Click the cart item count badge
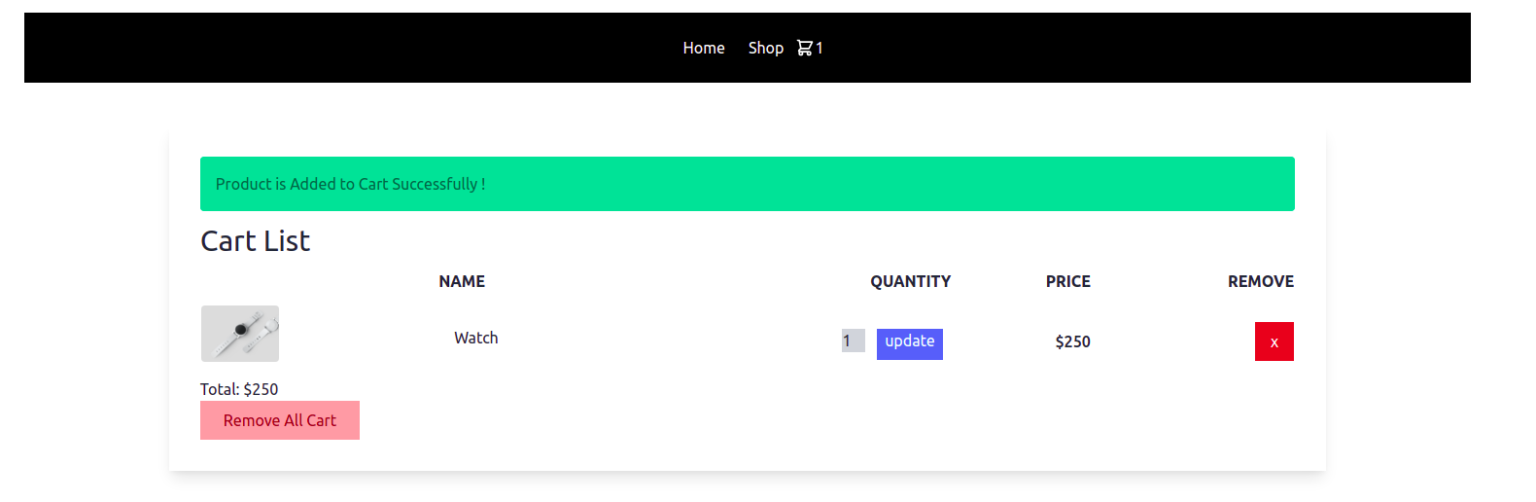 (819, 48)
